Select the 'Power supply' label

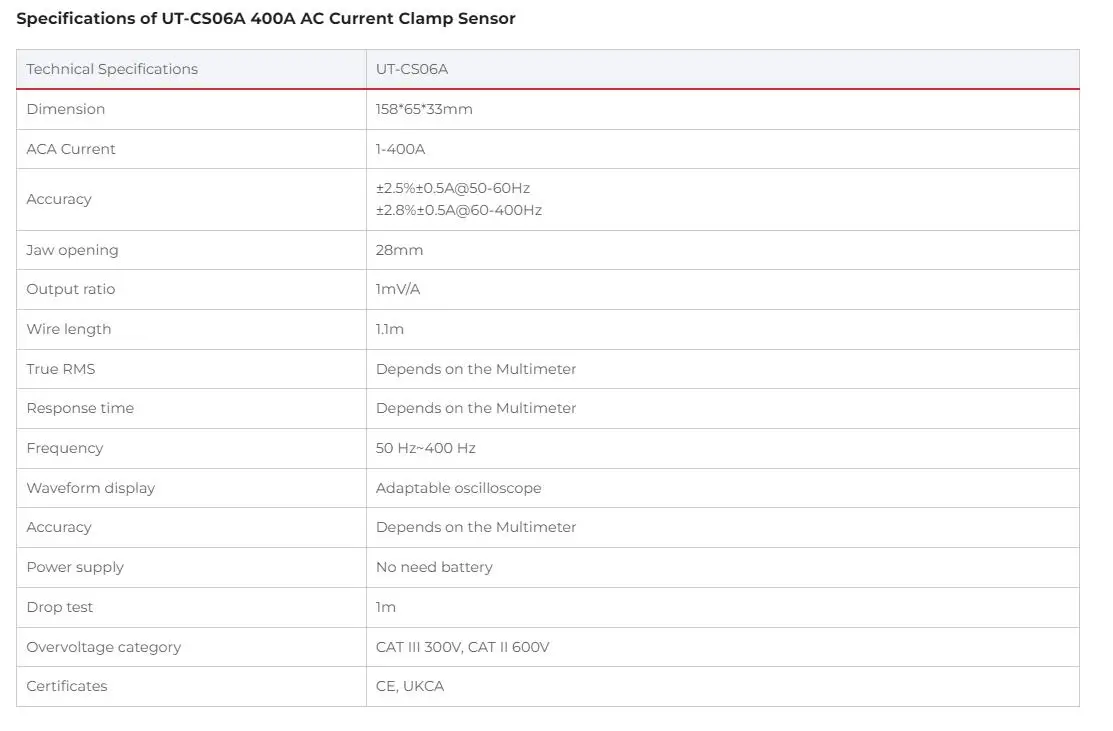[x=75, y=567]
